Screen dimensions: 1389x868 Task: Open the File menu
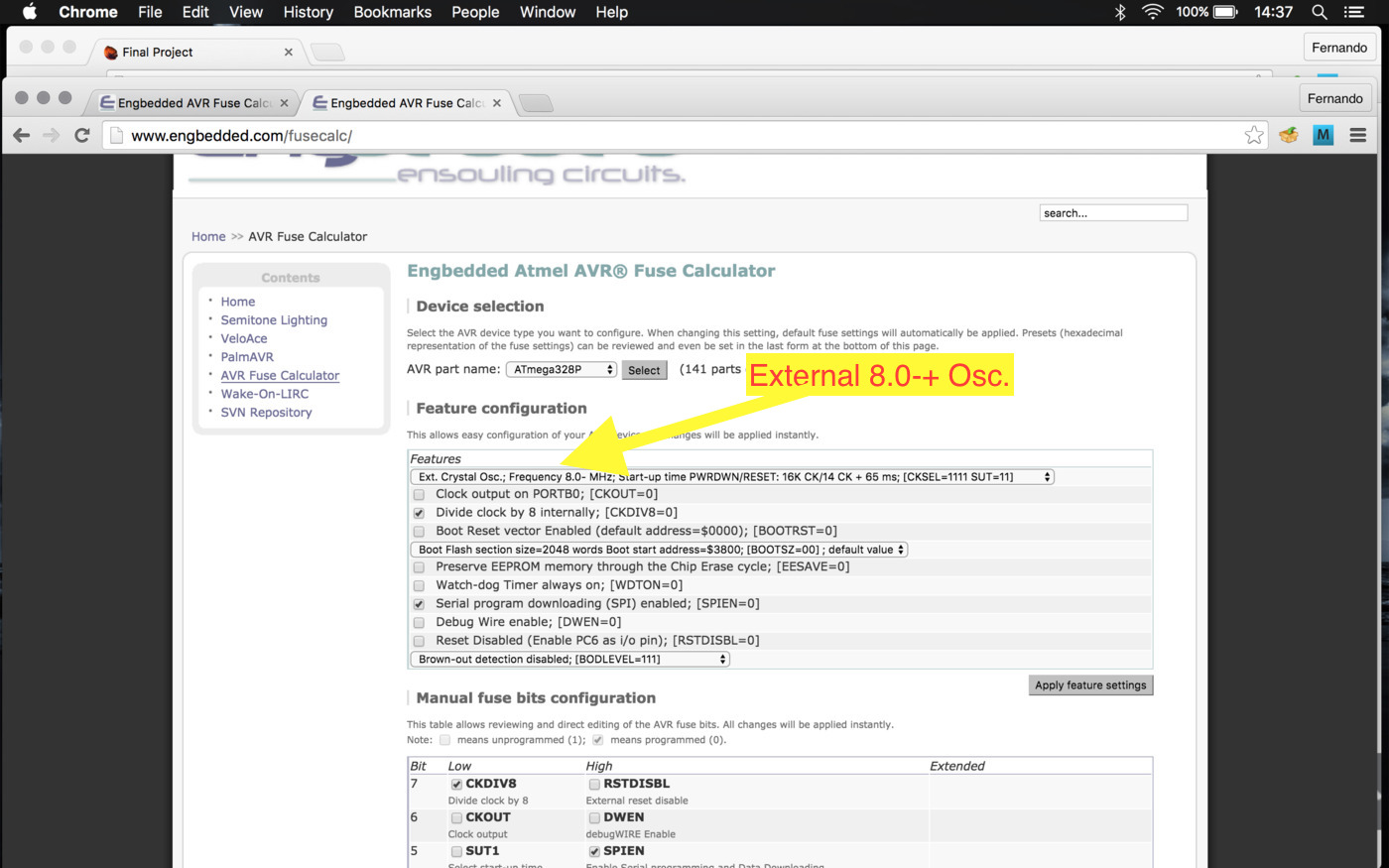(x=150, y=12)
